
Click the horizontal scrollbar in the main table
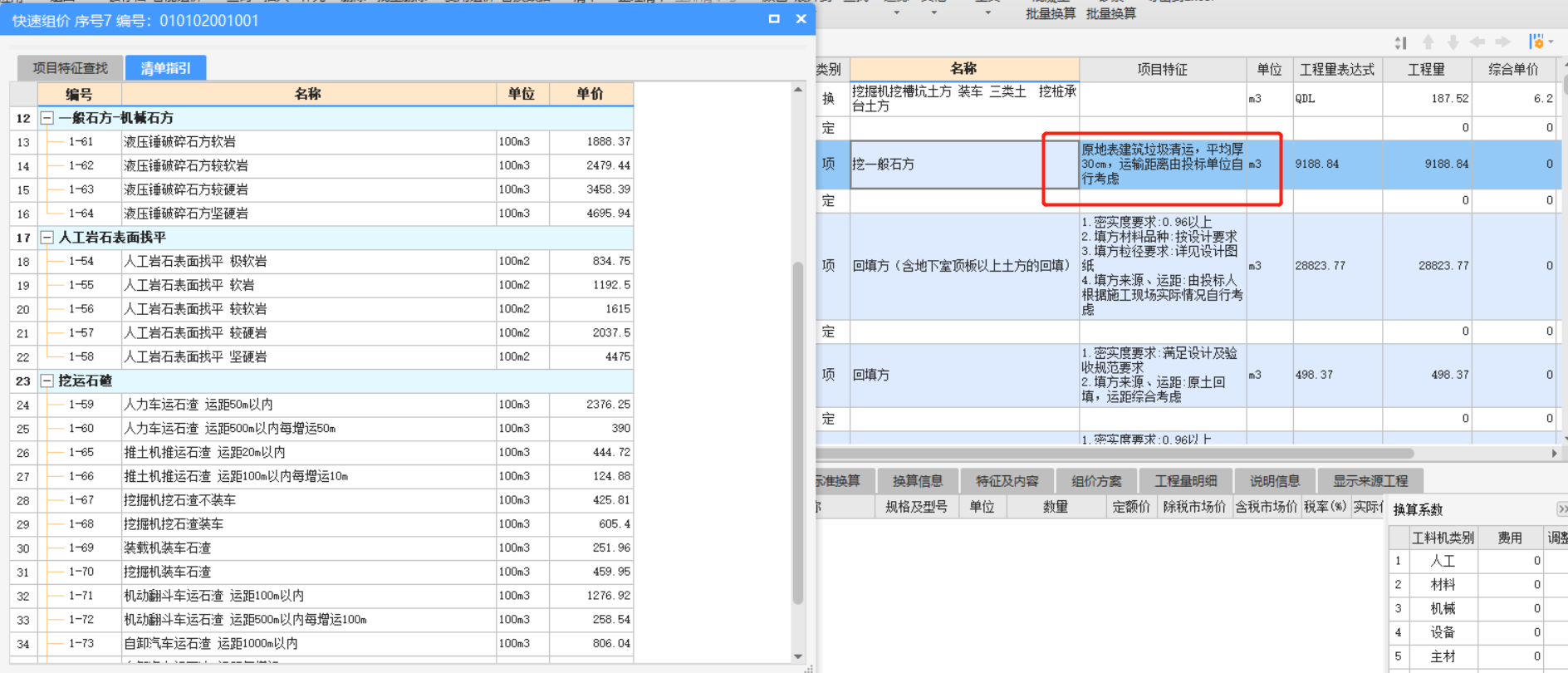(1115, 454)
